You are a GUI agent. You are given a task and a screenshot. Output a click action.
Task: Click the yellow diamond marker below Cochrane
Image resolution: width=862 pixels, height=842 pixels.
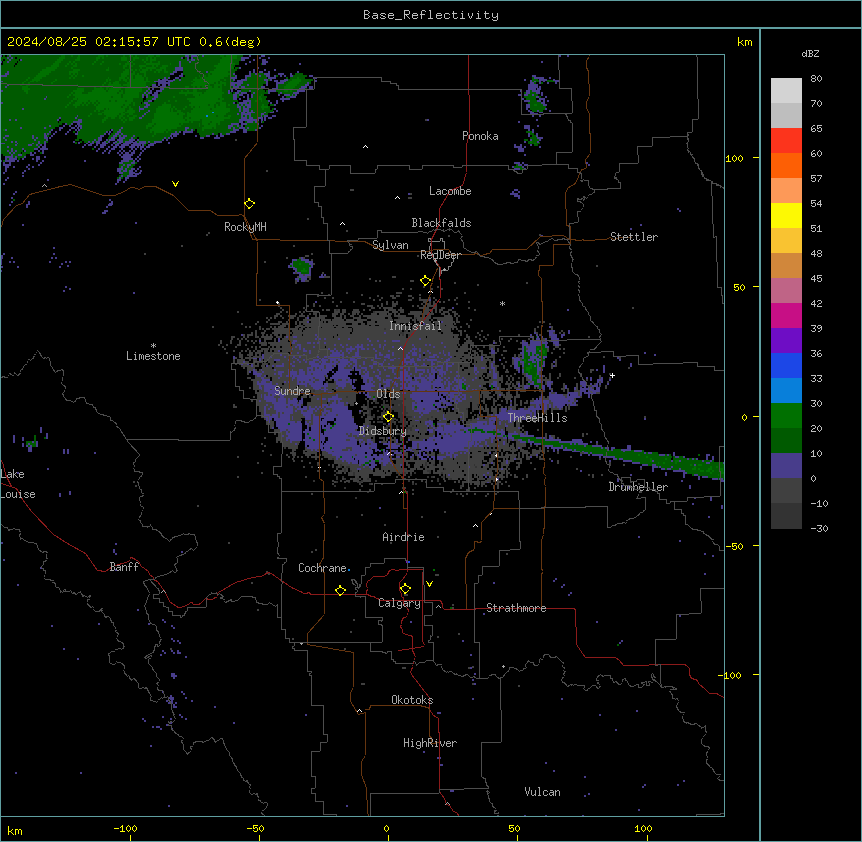pyautogui.click(x=340, y=590)
